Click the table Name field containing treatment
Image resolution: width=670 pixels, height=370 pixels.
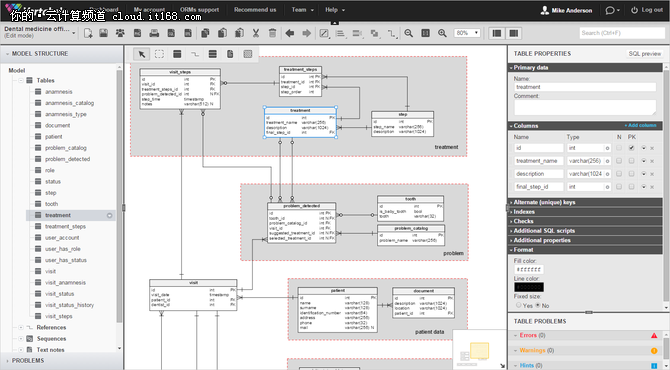(x=585, y=87)
